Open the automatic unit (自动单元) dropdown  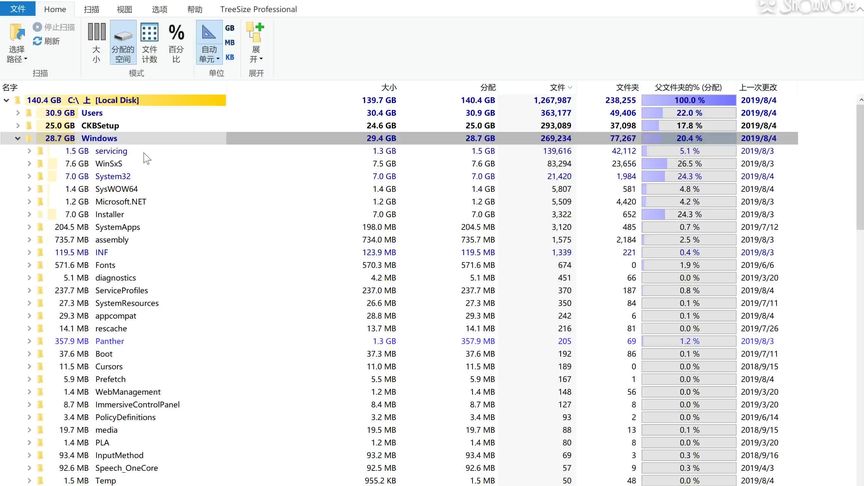pos(209,54)
